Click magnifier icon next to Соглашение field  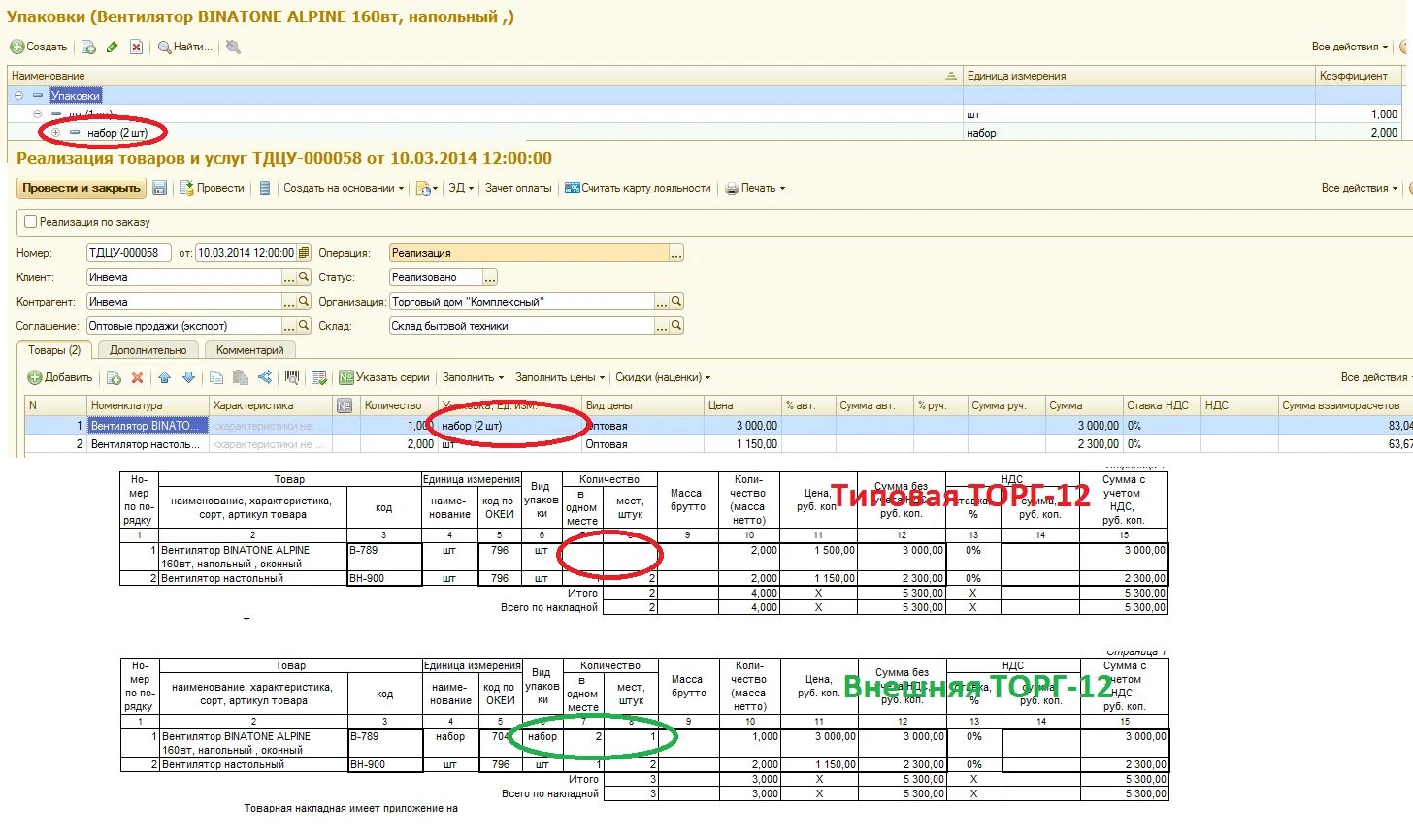[304, 326]
